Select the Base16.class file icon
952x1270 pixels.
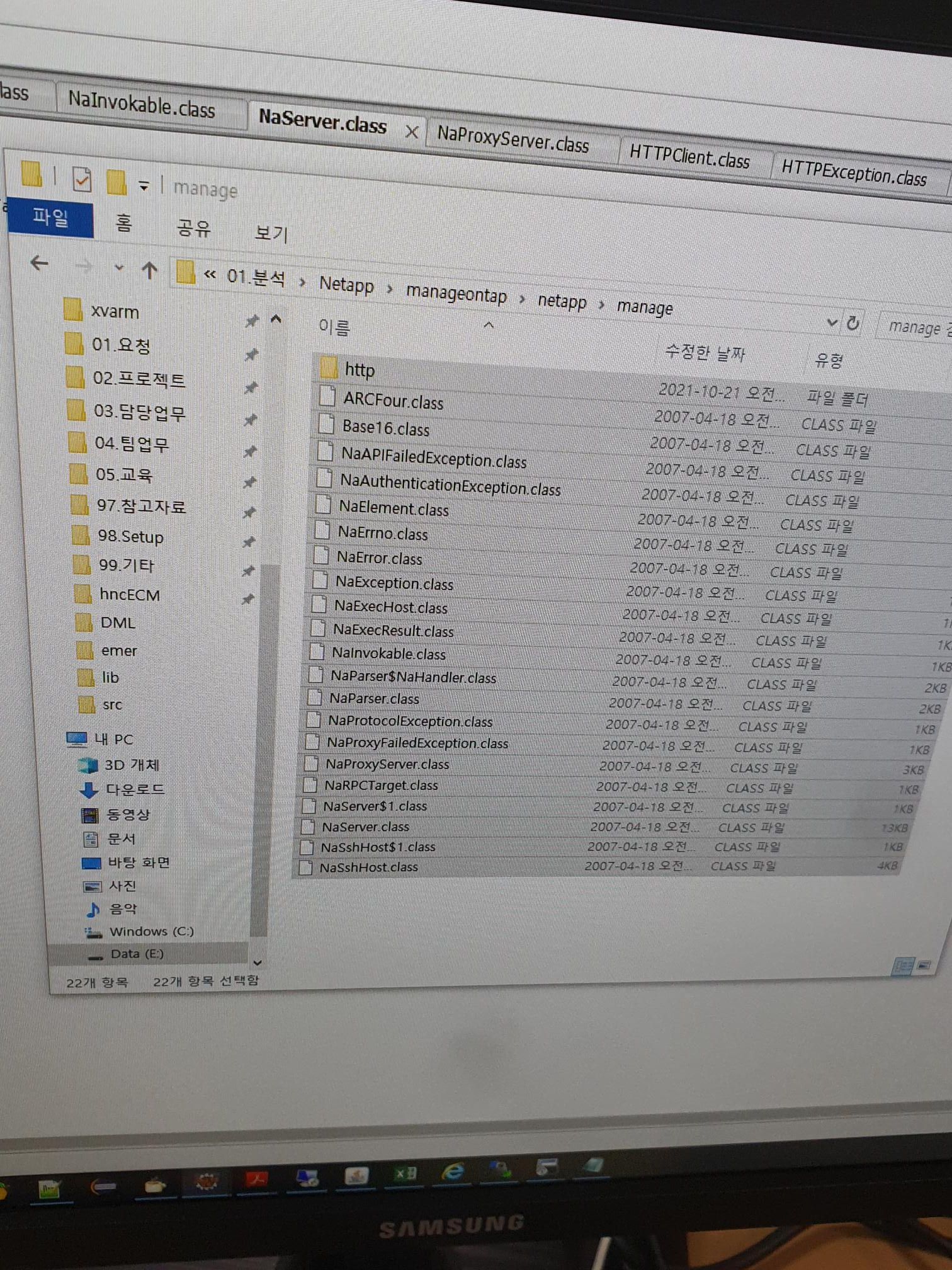[x=326, y=423]
